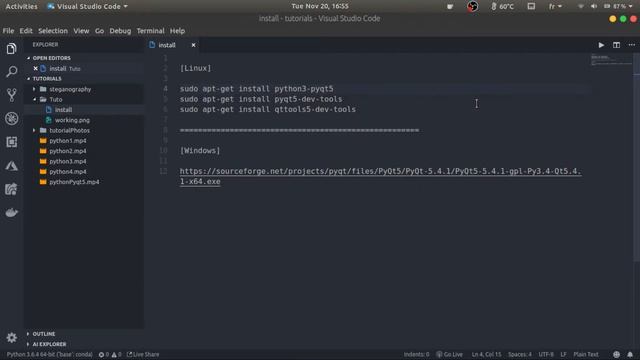Click Indents: 0 in status bar

(x=416, y=354)
